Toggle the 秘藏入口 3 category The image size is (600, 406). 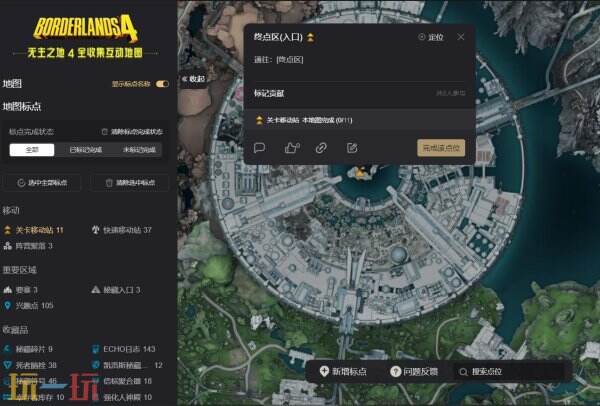116,290
